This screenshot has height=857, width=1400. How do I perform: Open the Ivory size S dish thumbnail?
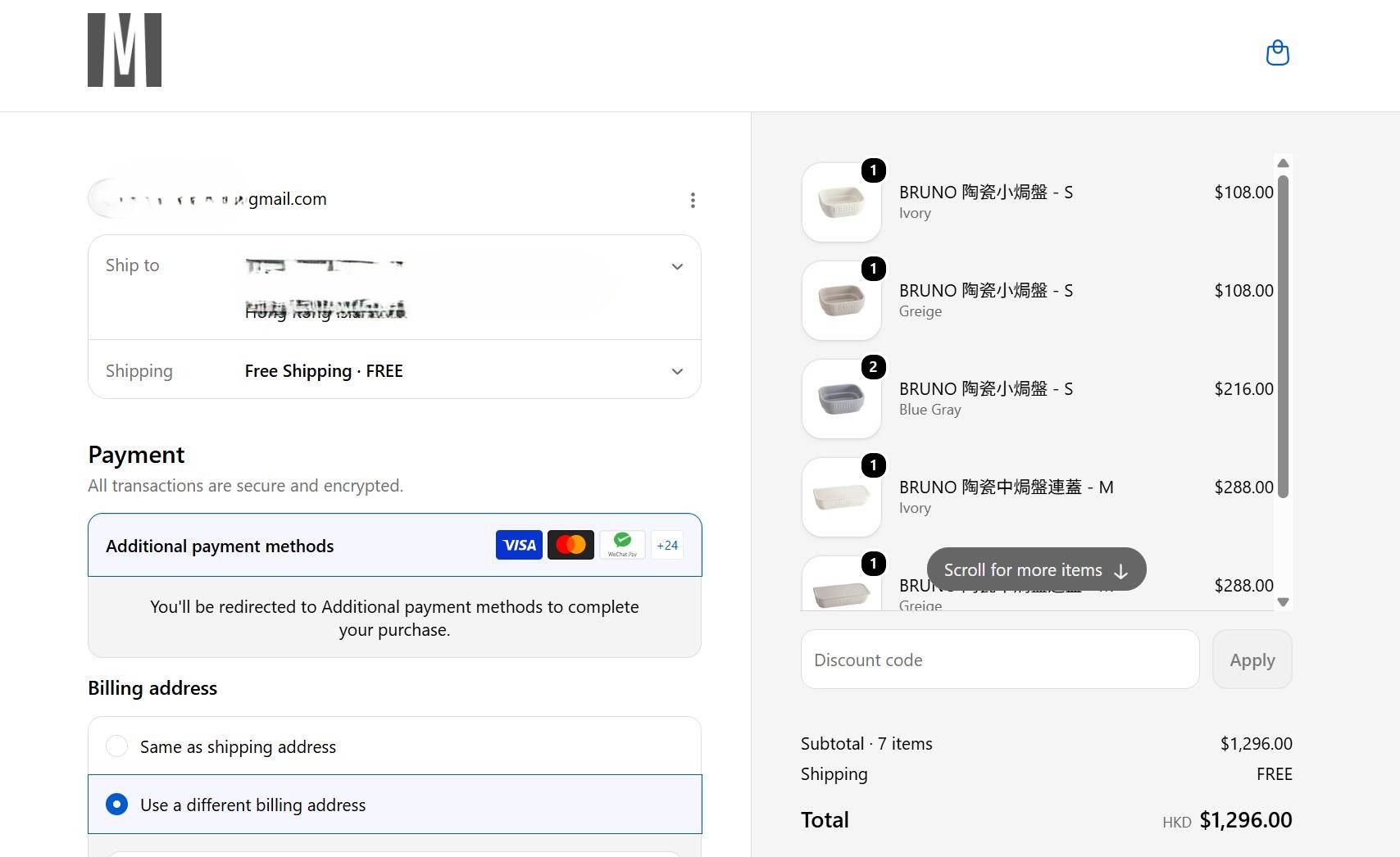pyautogui.click(x=841, y=202)
